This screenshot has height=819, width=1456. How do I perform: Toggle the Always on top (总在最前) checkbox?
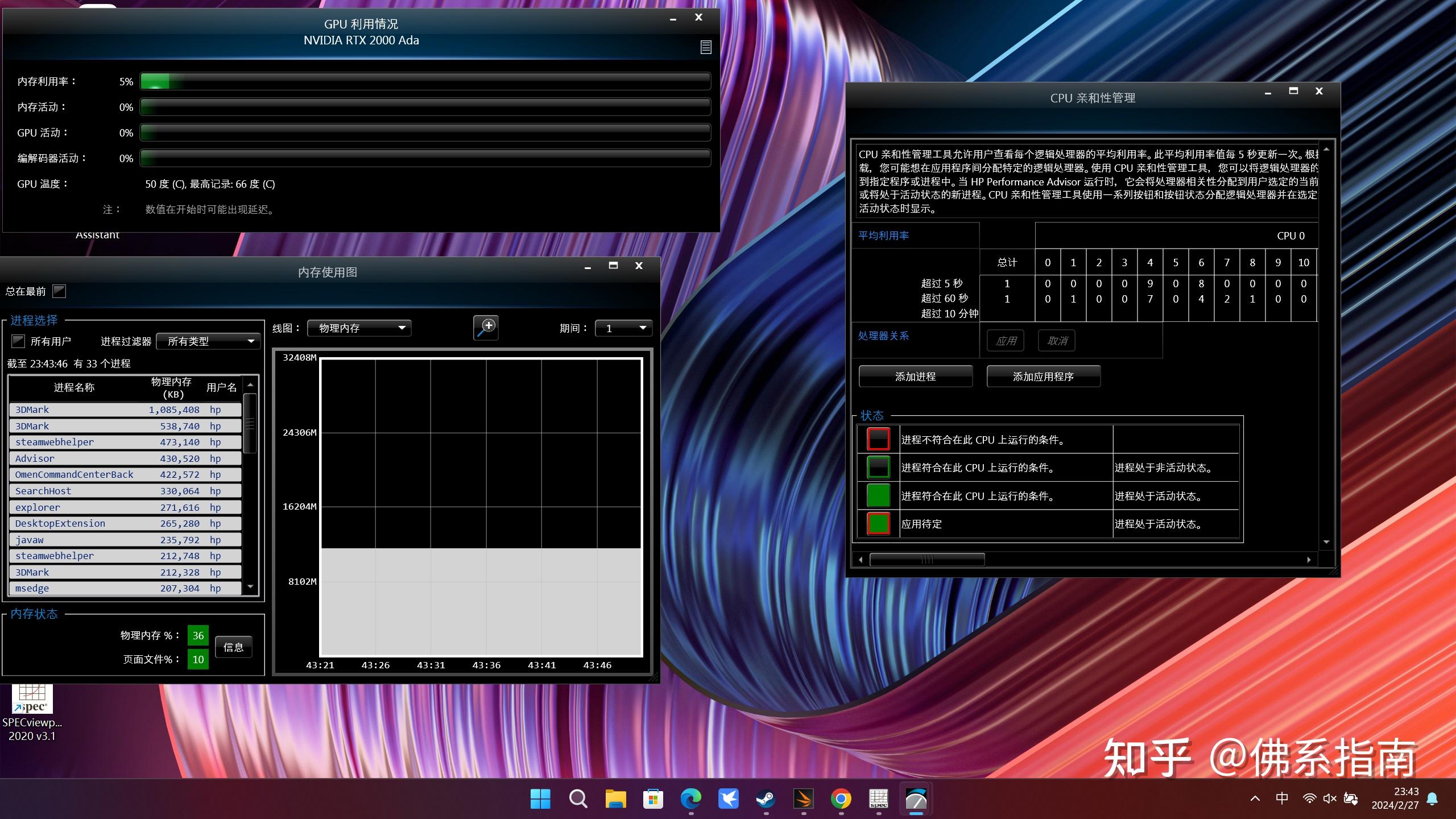click(x=59, y=291)
